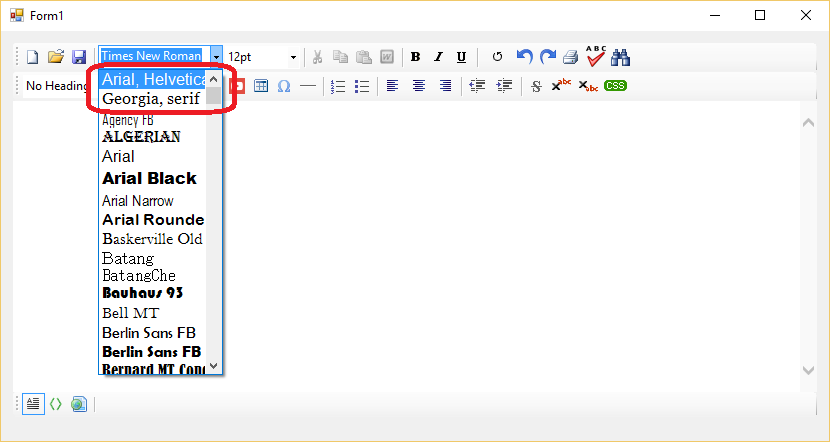Increase the paragraph indent
This screenshot has width=830, height=442.
(504, 86)
